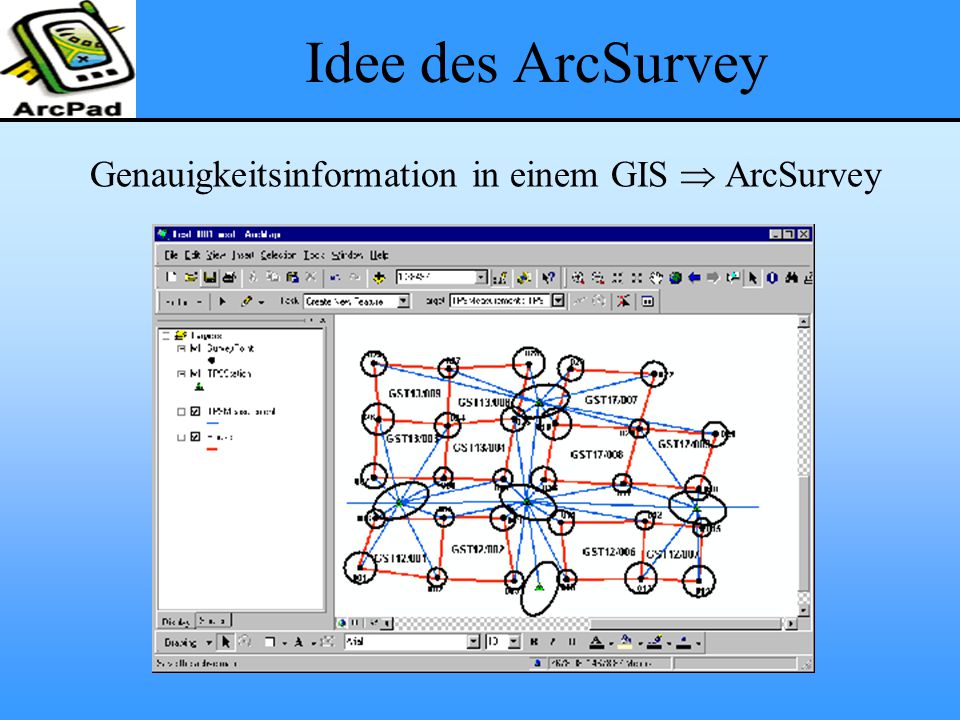
Task: Click the Layout View button beside globe
Action: pos(355,623)
